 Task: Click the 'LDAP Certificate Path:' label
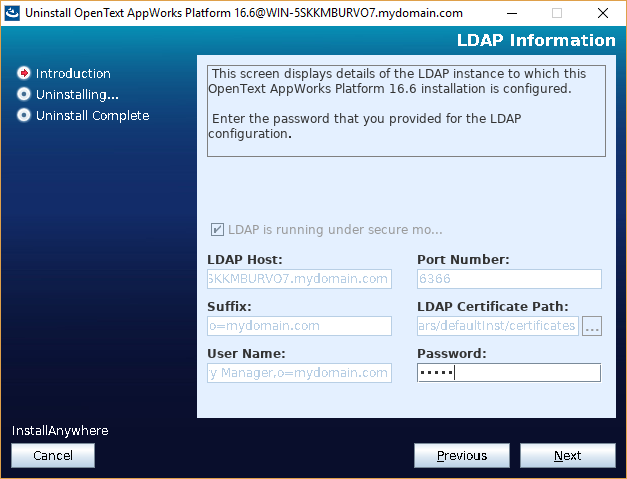493,307
